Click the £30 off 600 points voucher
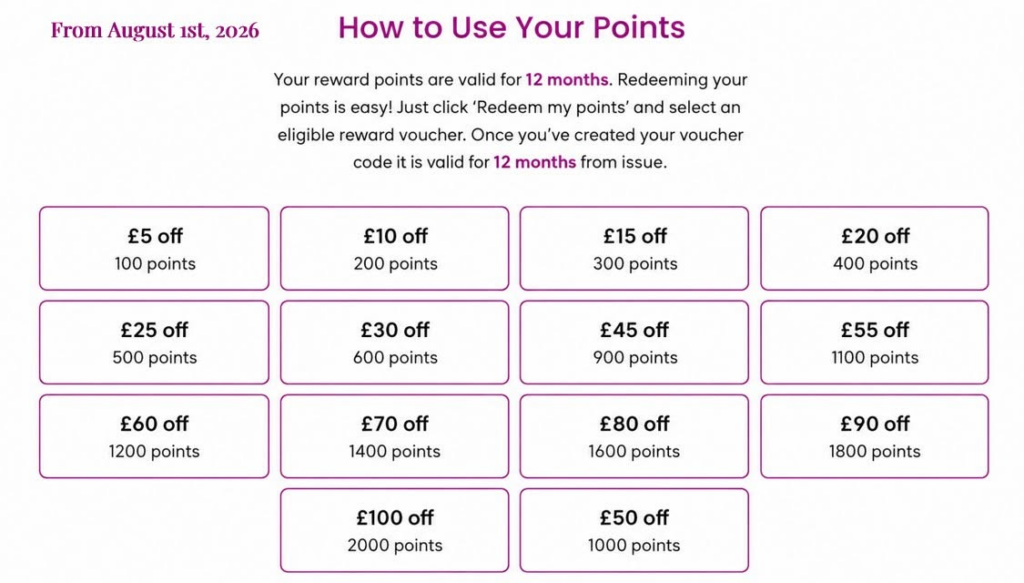1024x583 pixels. [x=394, y=342]
